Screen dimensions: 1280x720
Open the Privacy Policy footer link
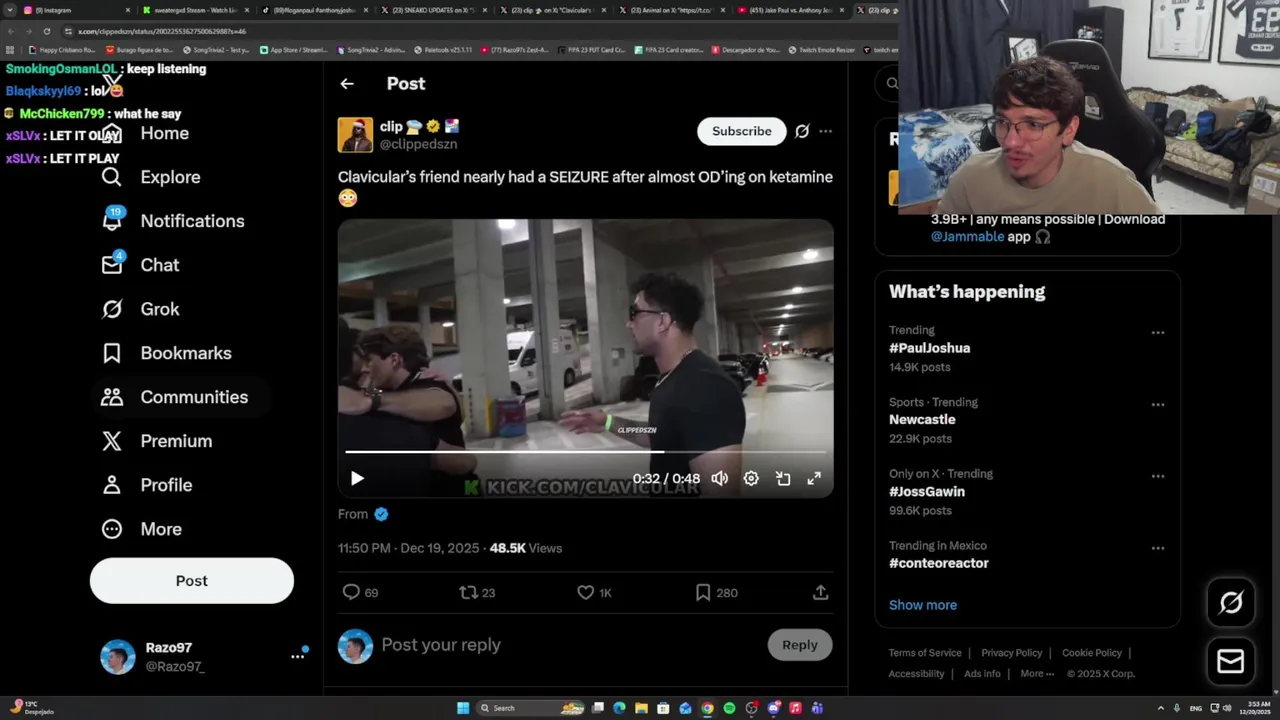pyautogui.click(x=1011, y=653)
